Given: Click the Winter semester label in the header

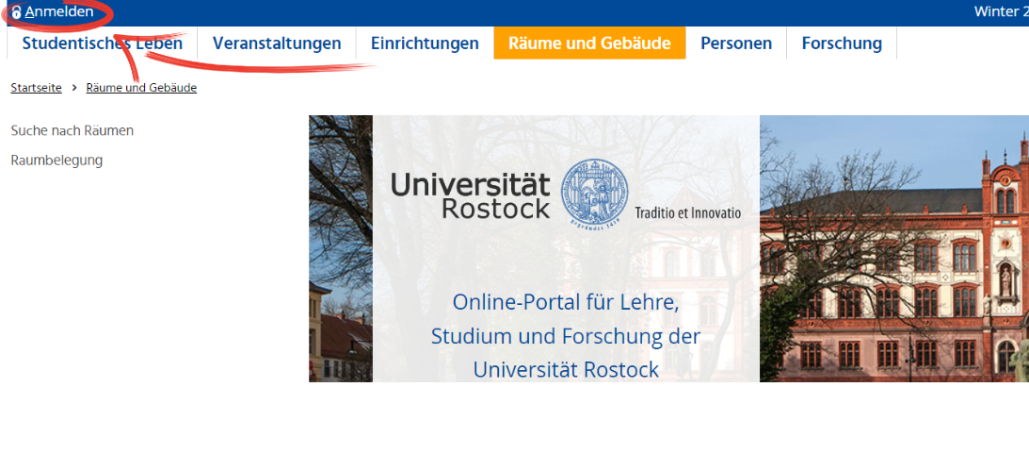Looking at the screenshot, I should (x=1001, y=12).
